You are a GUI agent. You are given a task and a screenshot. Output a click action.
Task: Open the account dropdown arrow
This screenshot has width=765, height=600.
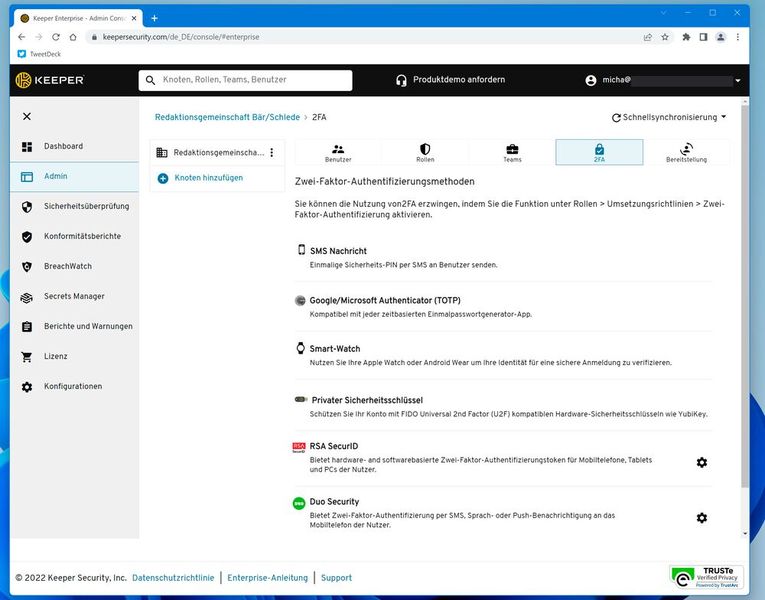(738, 80)
